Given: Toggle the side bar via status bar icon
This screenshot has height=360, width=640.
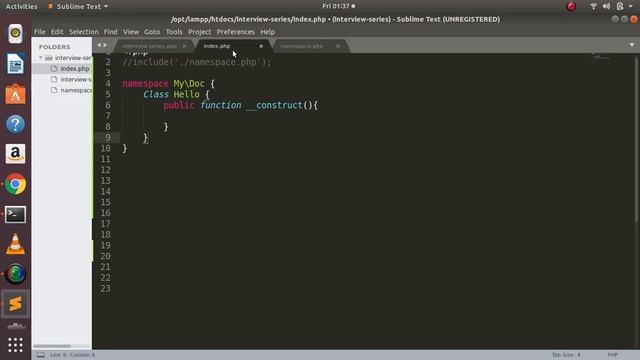Looking at the screenshot, I should (40, 355).
